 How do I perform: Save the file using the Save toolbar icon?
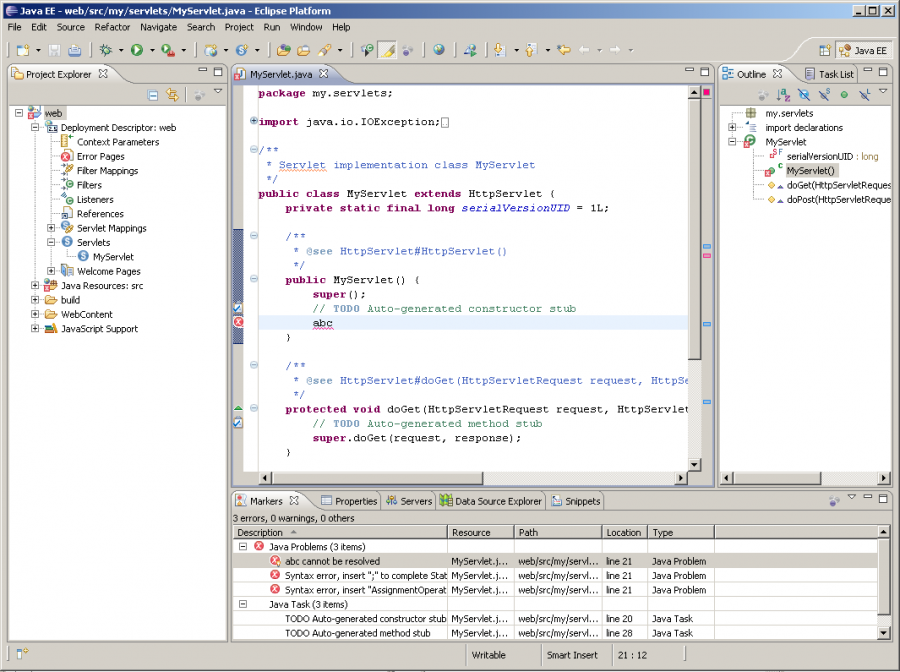[53, 49]
